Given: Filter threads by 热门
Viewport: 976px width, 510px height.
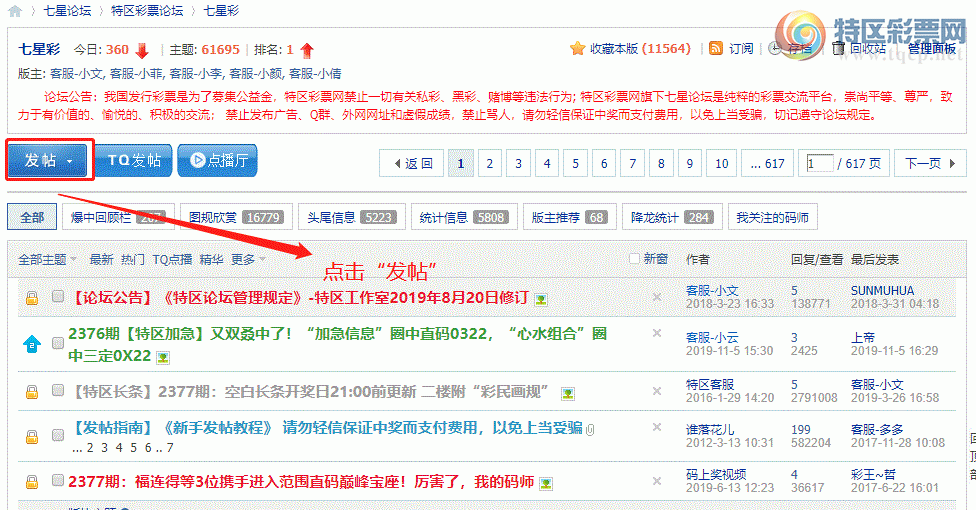Looking at the screenshot, I should (x=133, y=260).
